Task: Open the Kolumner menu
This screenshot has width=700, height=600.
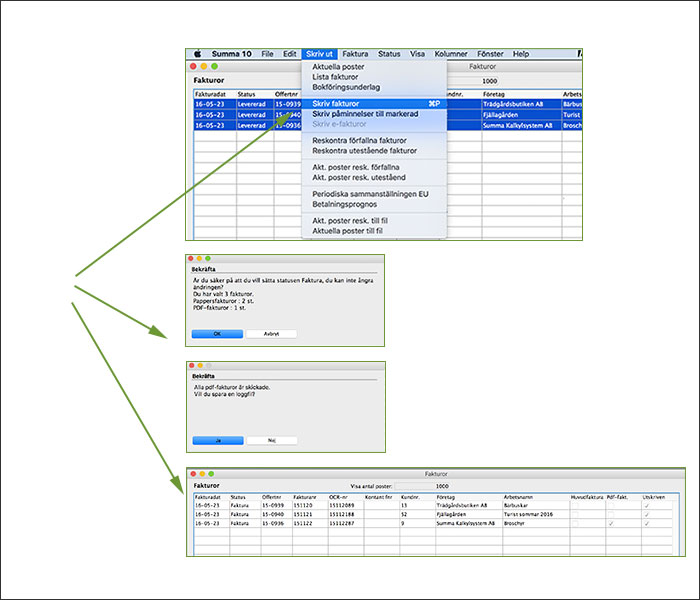Action: tap(451, 54)
